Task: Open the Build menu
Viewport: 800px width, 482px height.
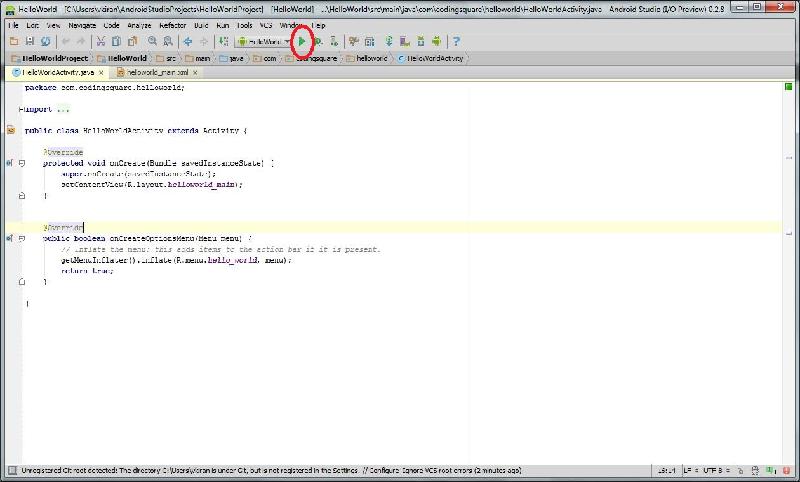Action: [x=201, y=25]
